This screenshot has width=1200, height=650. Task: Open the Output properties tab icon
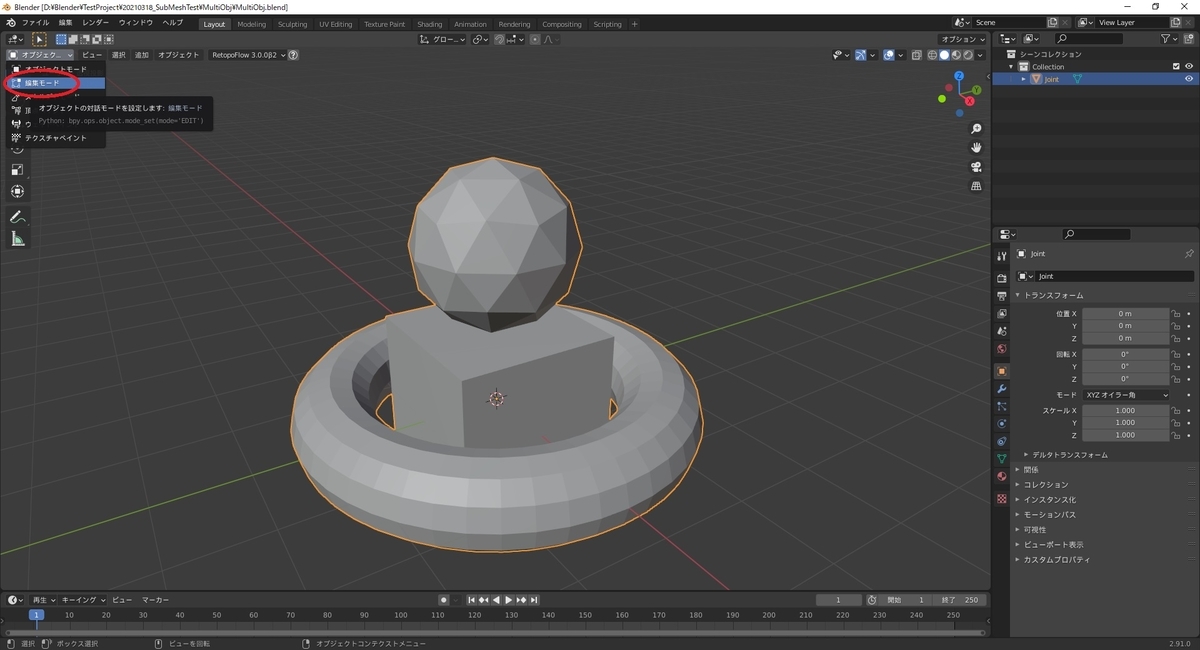pyautogui.click(x=1001, y=296)
